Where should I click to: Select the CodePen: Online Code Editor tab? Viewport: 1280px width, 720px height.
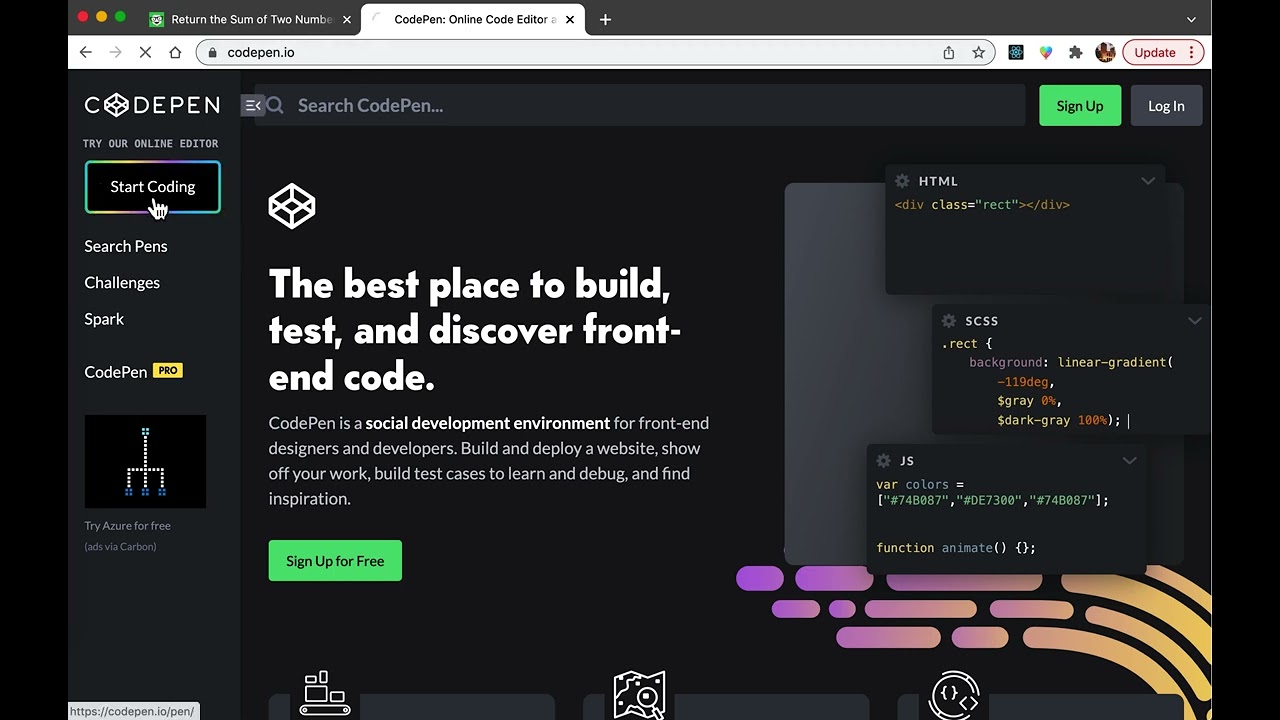[472, 19]
